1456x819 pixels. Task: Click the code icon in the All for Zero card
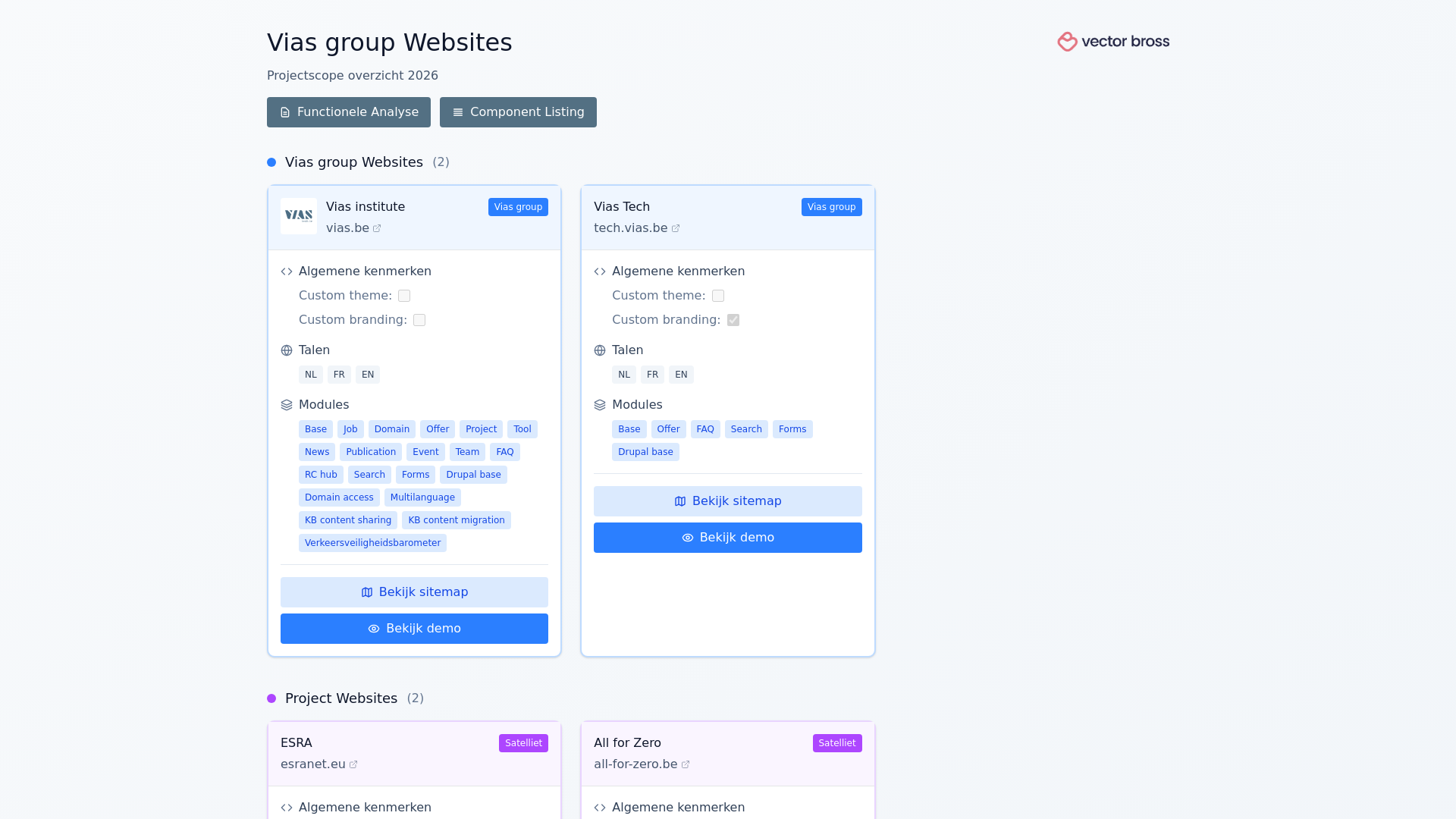600,808
